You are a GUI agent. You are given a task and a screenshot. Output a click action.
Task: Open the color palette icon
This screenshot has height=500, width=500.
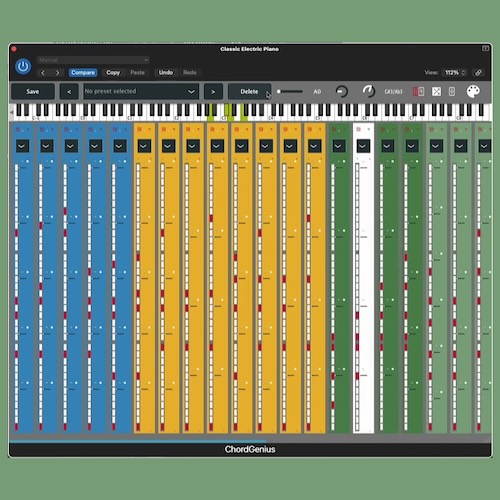coord(473,91)
